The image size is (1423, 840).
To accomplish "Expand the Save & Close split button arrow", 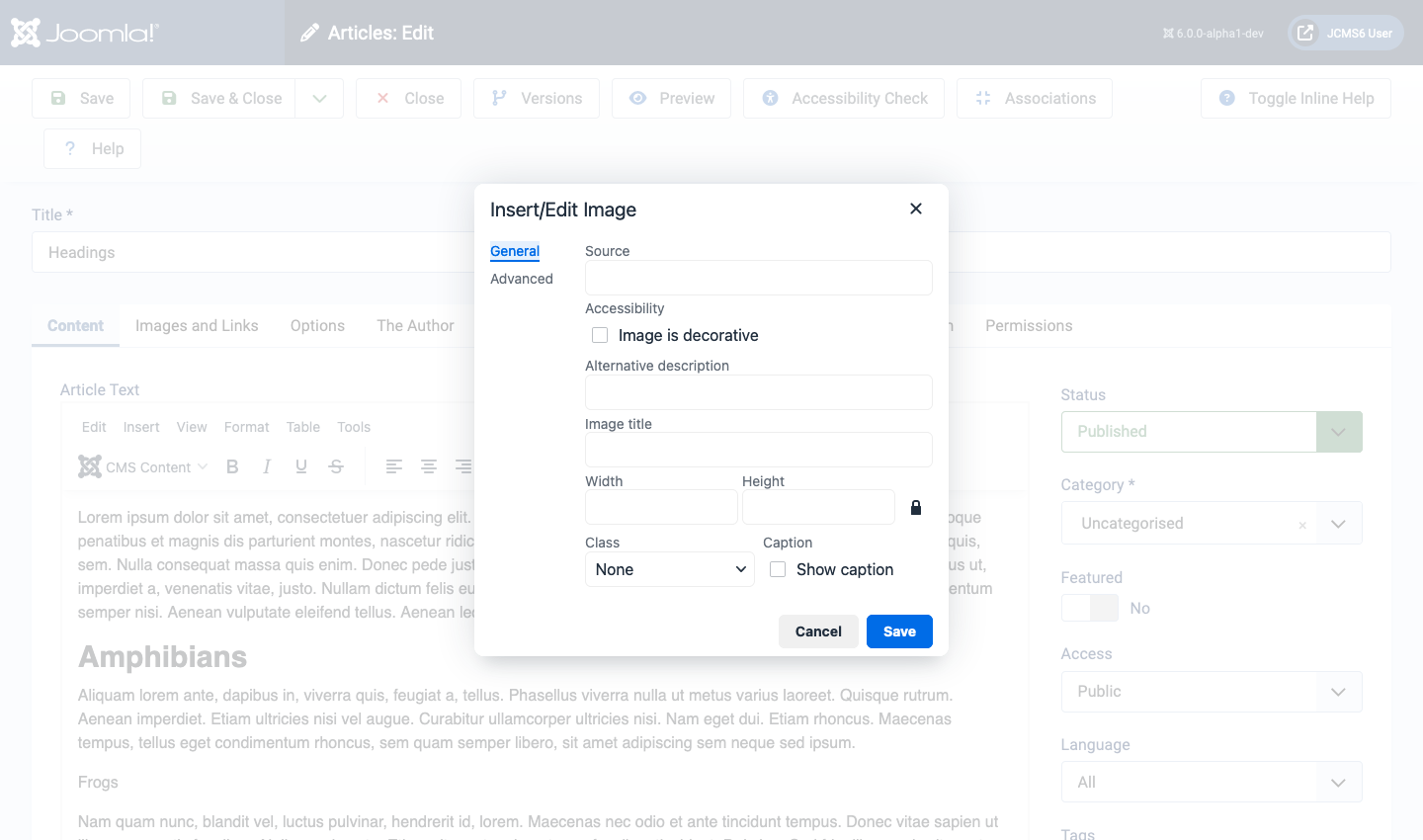I will [x=319, y=98].
